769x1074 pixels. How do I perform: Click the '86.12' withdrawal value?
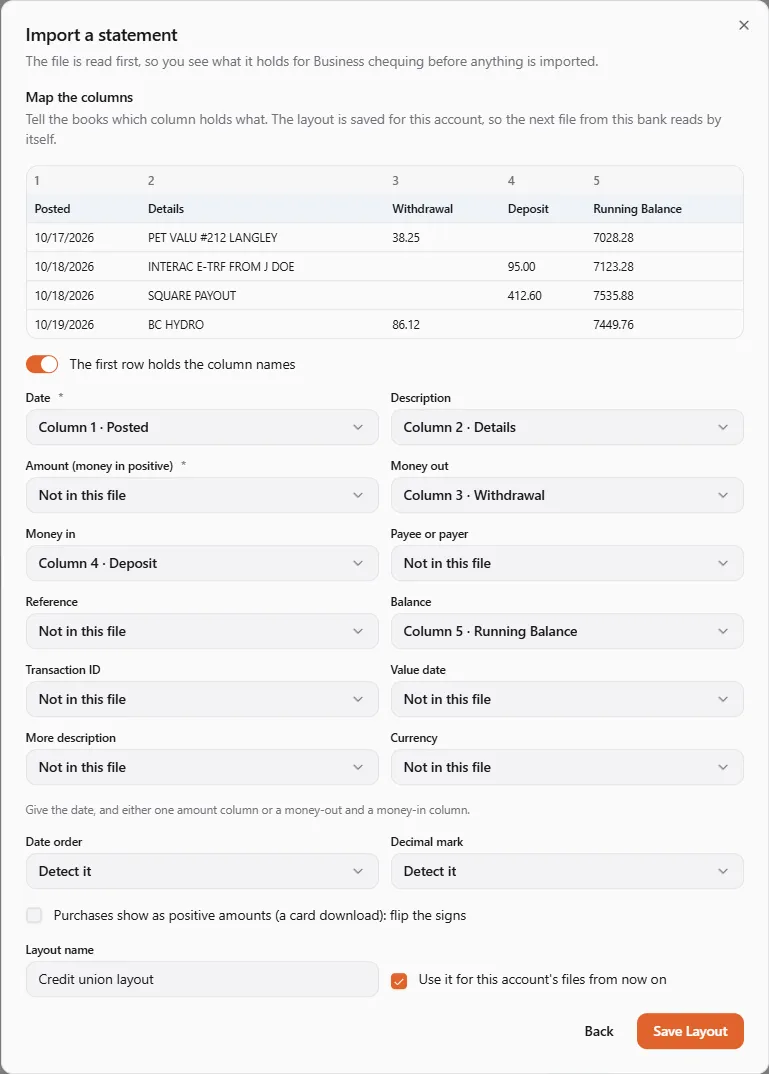point(406,325)
